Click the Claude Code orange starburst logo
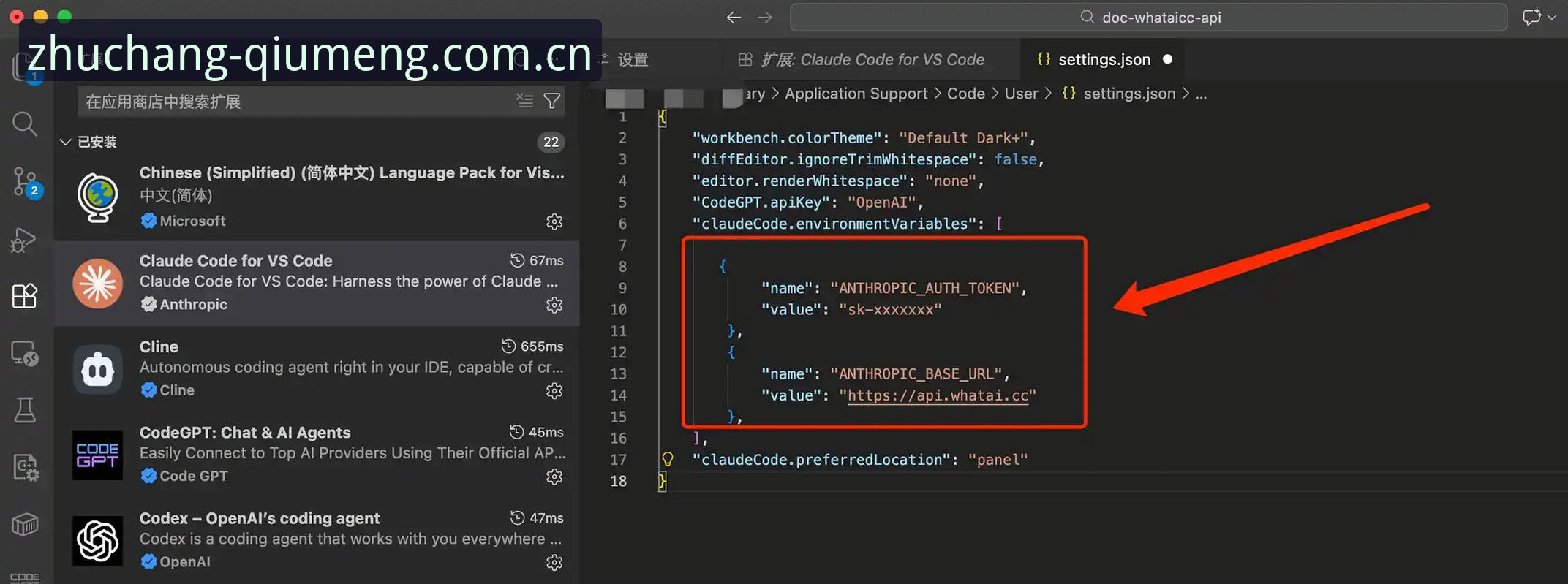This screenshot has width=1568, height=584. [x=98, y=284]
